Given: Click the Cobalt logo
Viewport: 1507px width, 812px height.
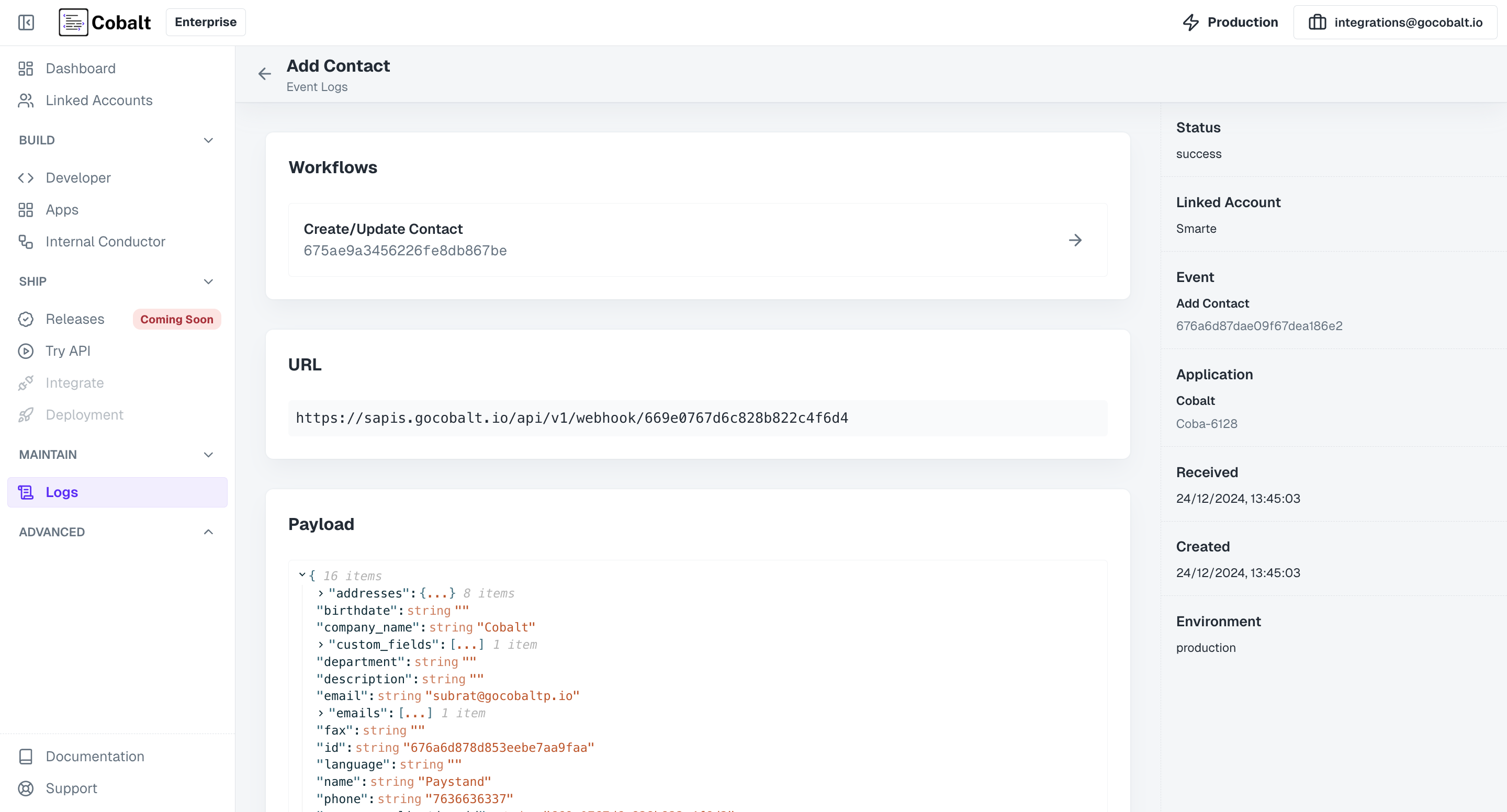Looking at the screenshot, I should click(x=105, y=22).
